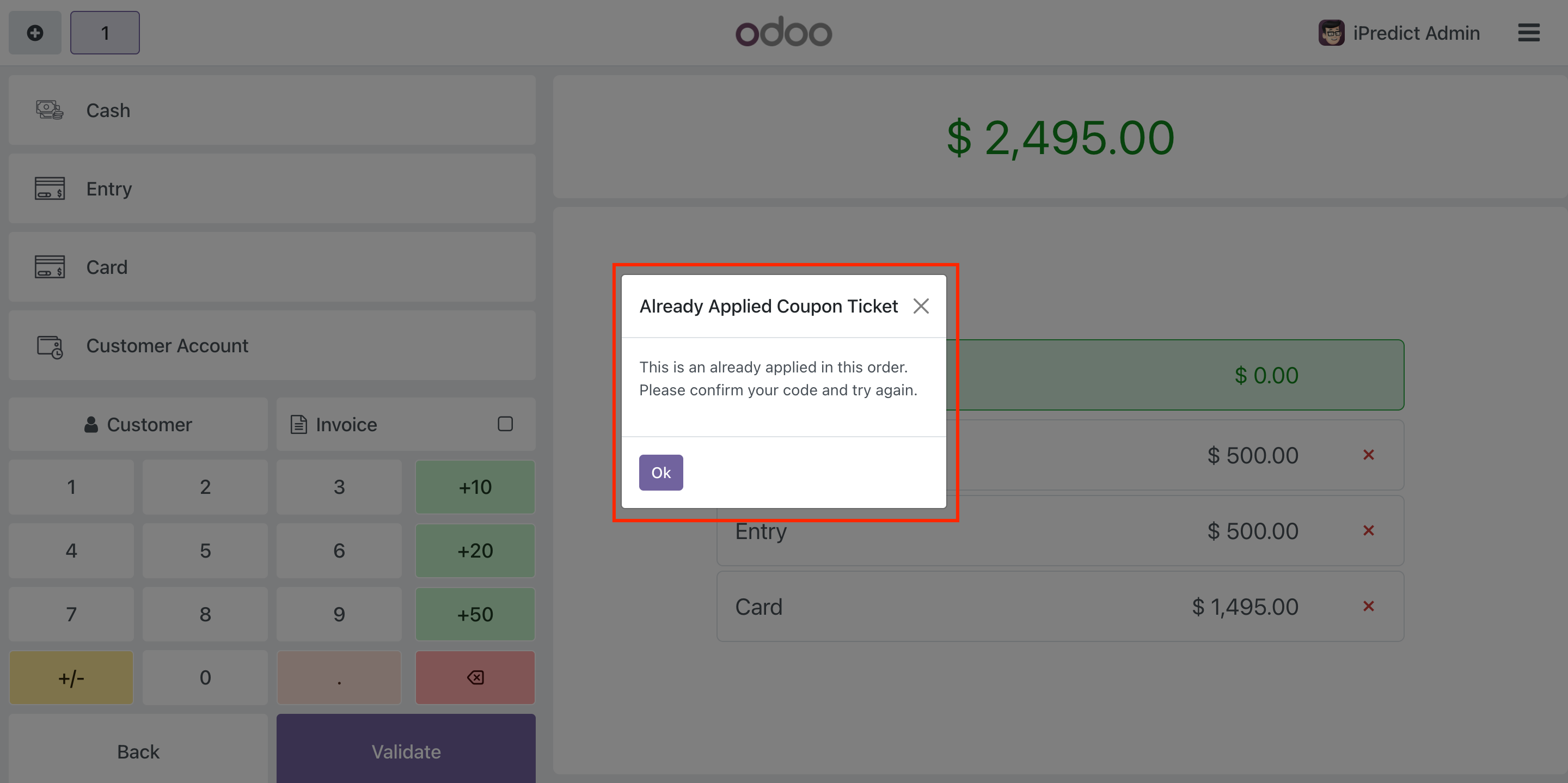Image resolution: width=1568 pixels, height=783 pixels.
Task: Close the Already Applied Coupon Ticket dialog
Action: 920,306
